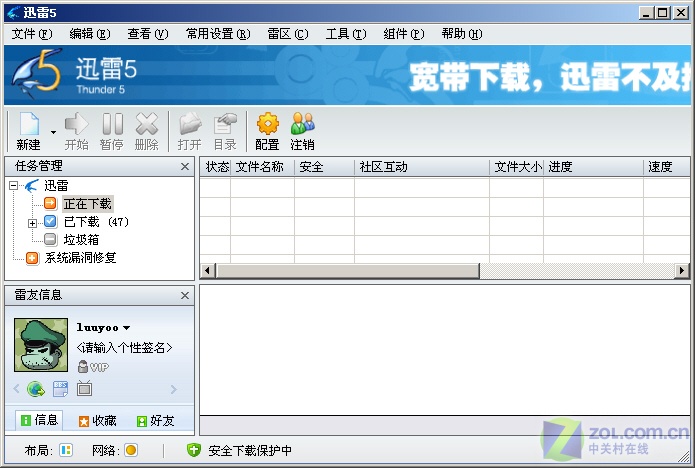Select 迅雷 root item in task tree
Image resolution: width=695 pixels, height=468 pixels.
click(56, 186)
